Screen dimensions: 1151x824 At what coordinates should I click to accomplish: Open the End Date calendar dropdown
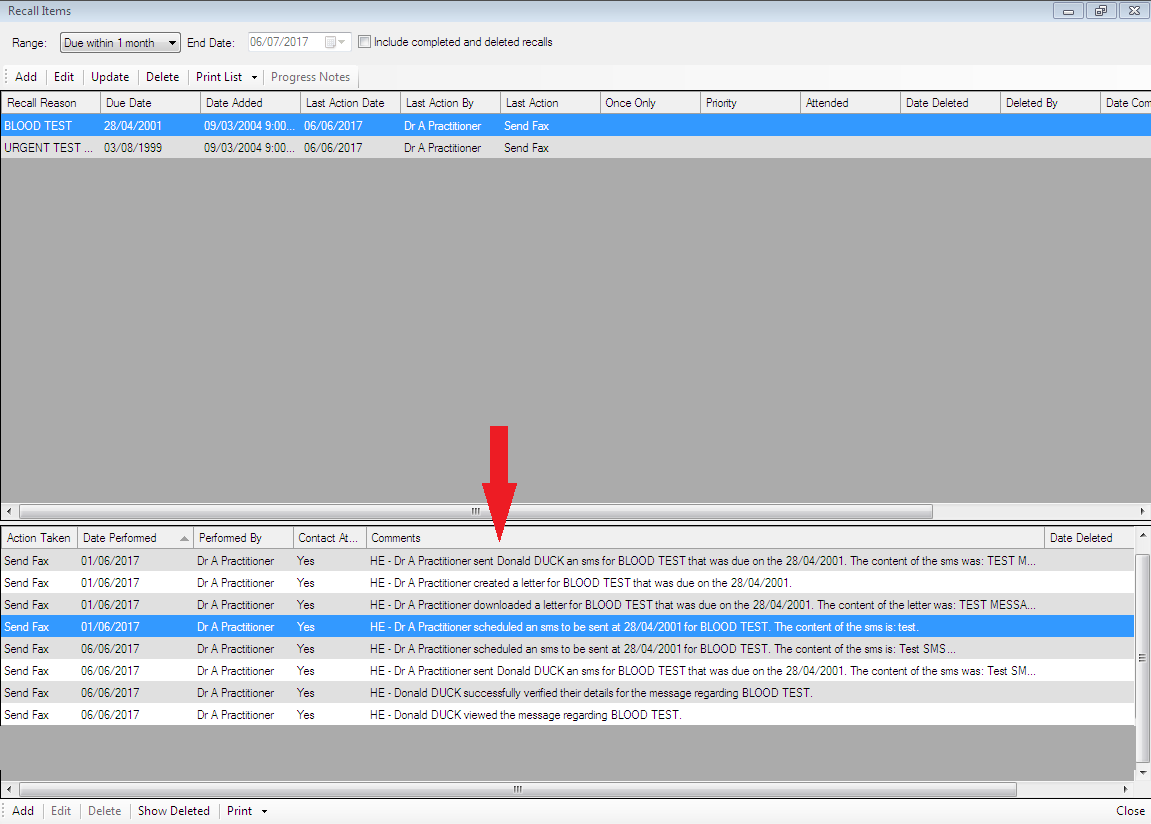(343, 42)
